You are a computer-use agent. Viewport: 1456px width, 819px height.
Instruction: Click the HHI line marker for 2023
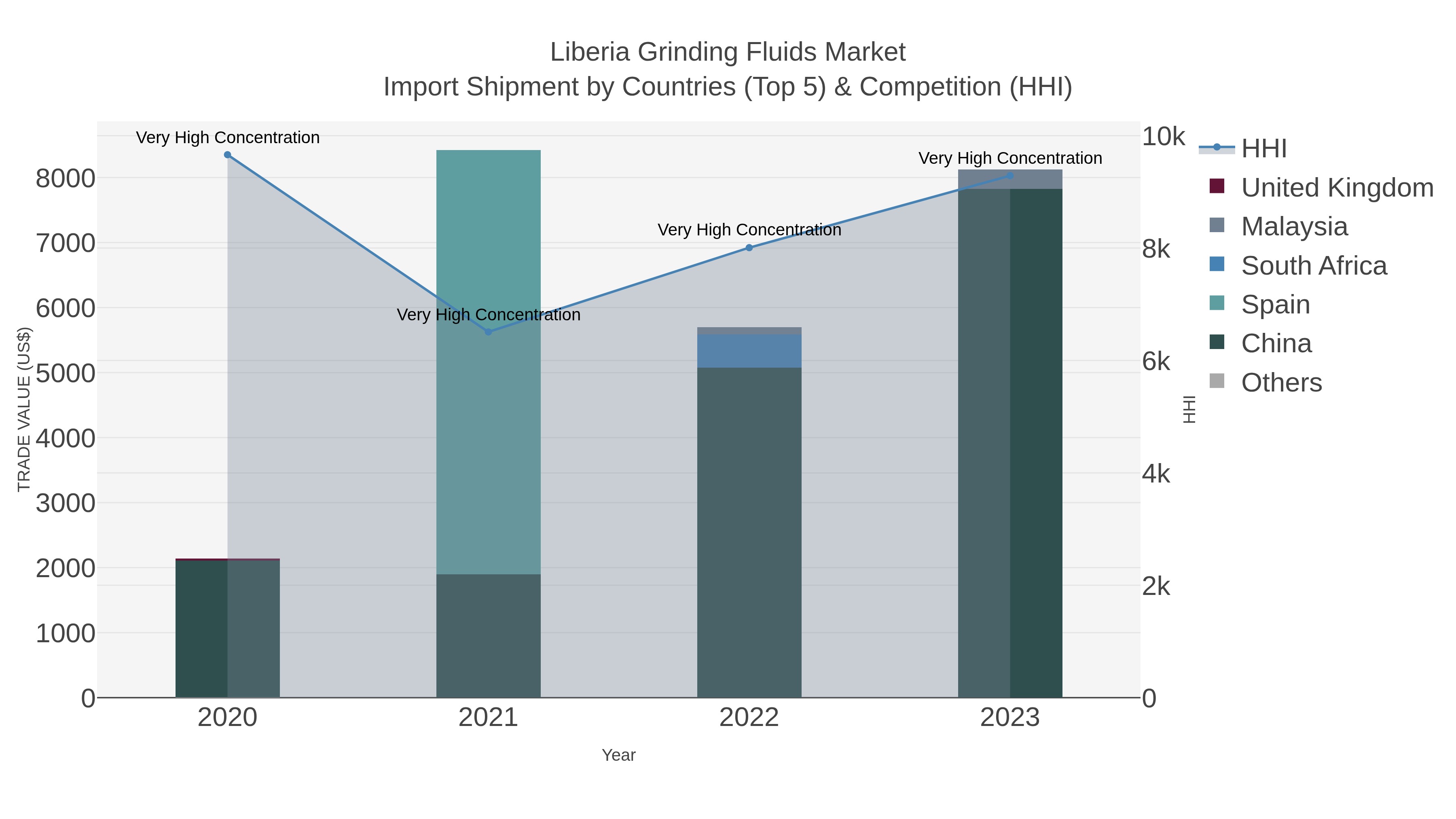point(1010,176)
